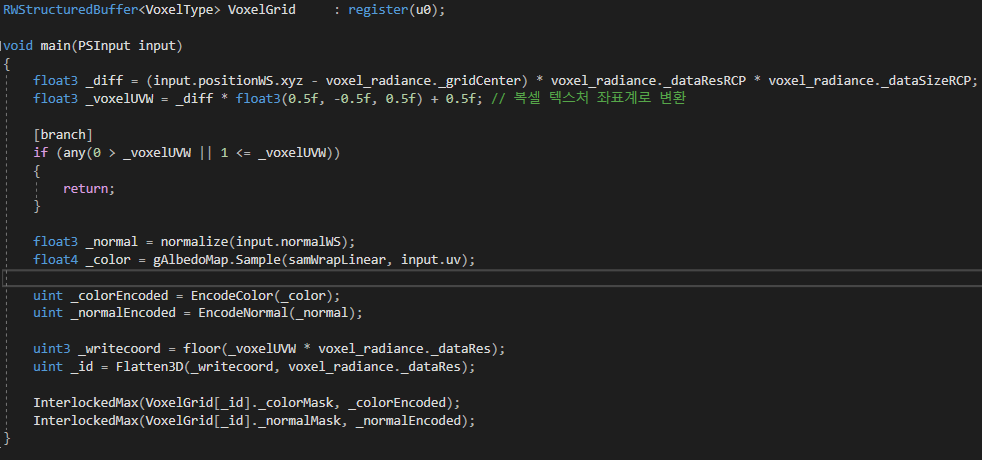
Task: Select the VoxelType template argument
Action: pyautogui.click(x=179, y=10)
